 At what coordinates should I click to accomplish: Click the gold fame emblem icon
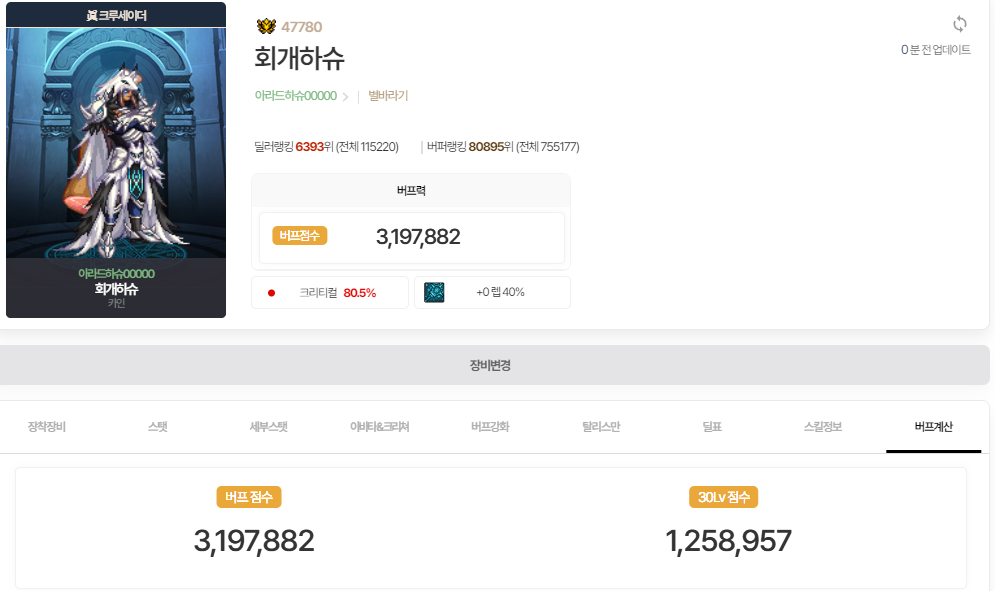[266, 26]
